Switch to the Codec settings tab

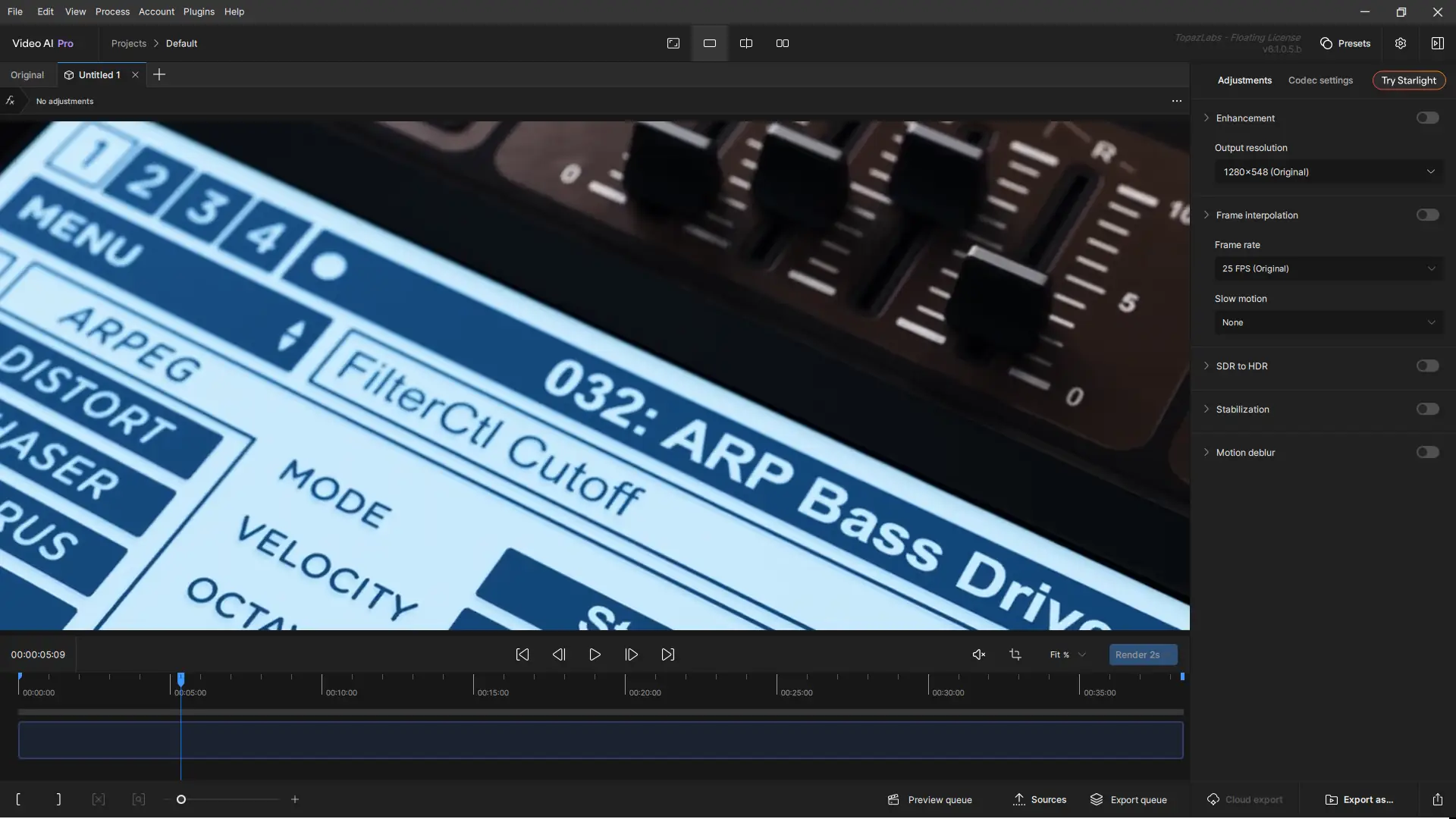1319,80
